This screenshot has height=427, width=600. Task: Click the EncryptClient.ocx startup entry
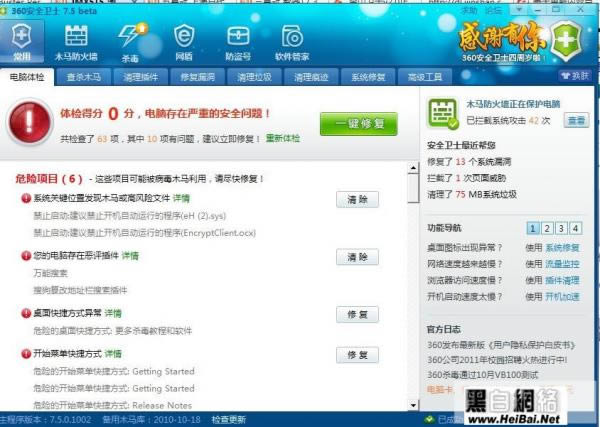click(145, 233)
